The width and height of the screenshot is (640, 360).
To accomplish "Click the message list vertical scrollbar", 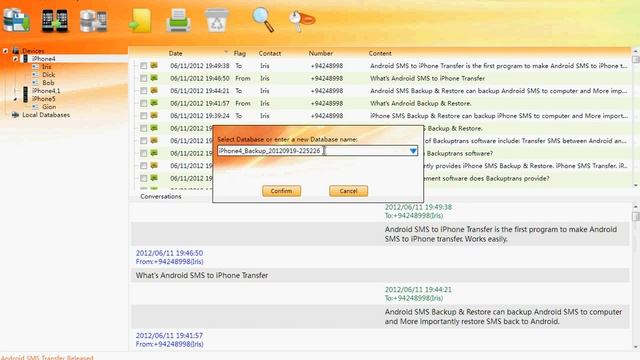I will click(x=636, y=118).
